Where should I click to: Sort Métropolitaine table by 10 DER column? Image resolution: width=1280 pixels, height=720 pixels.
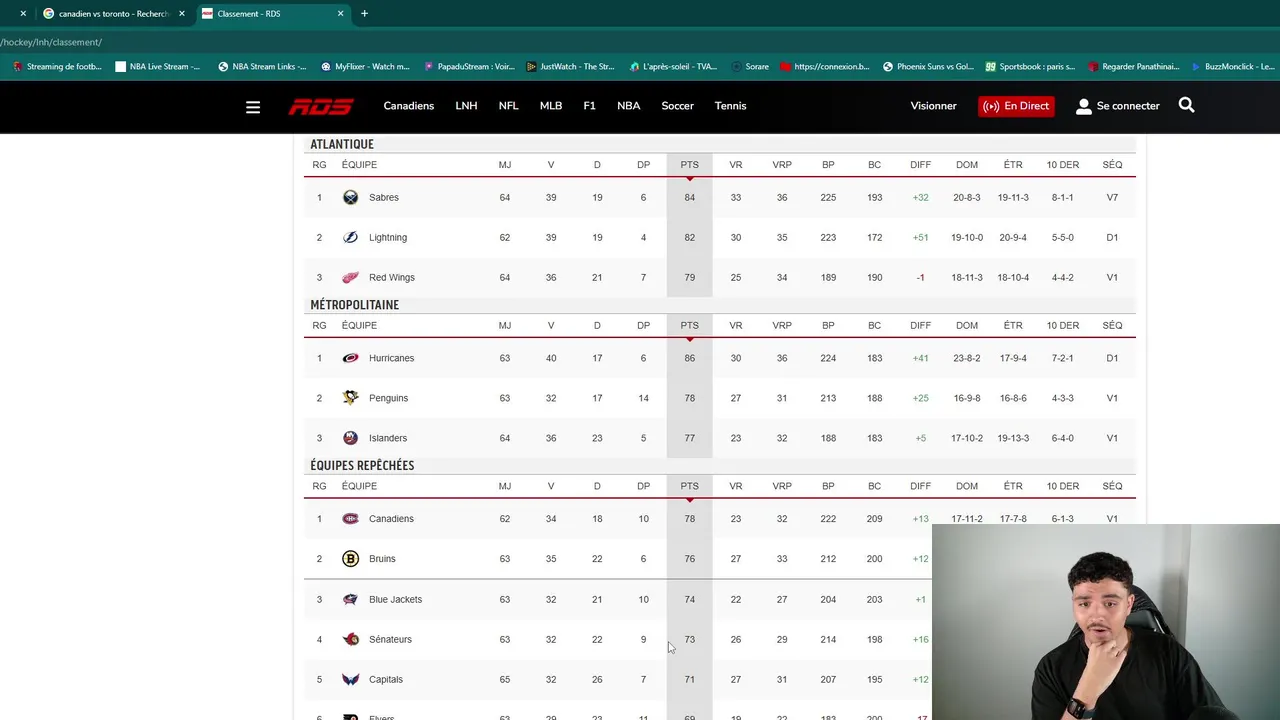[x=1062, y=325]
